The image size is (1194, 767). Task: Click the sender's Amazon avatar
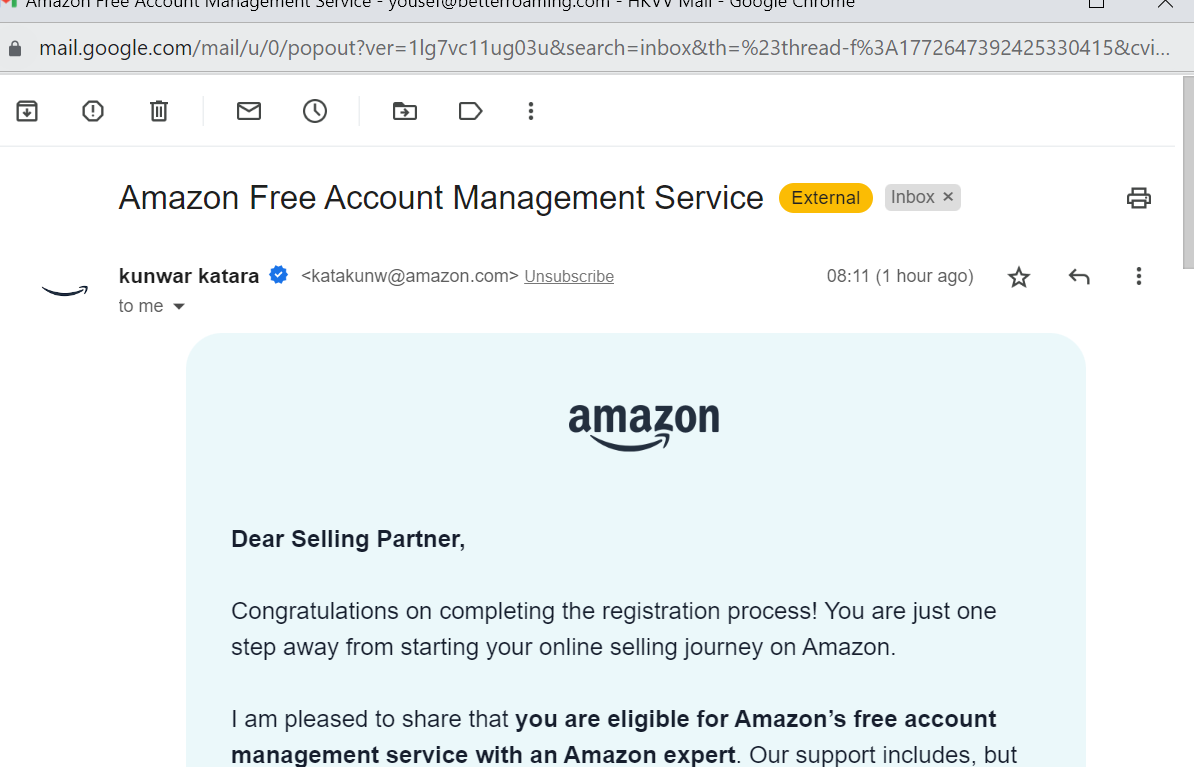[65, 290]
